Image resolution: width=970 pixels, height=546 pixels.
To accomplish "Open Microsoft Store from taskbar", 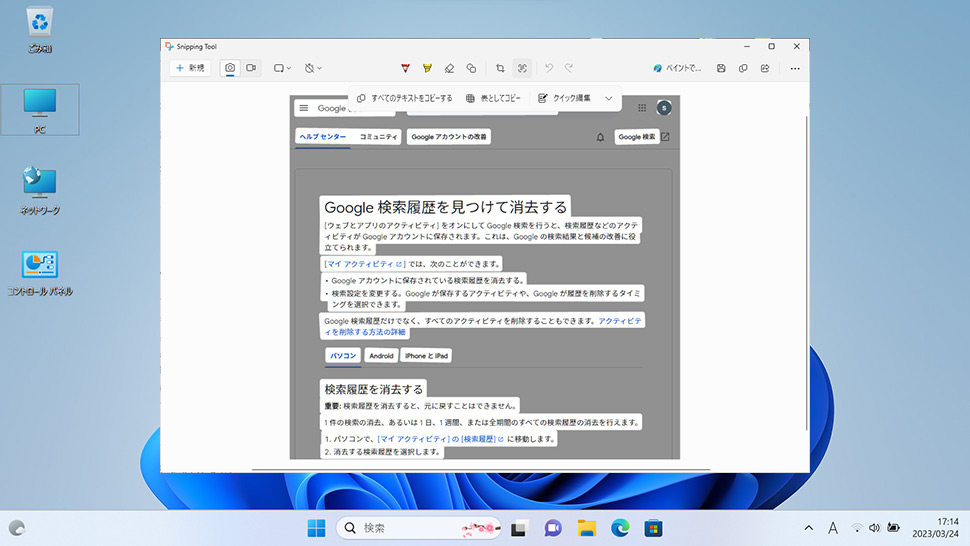I will [x=653, y=528].
